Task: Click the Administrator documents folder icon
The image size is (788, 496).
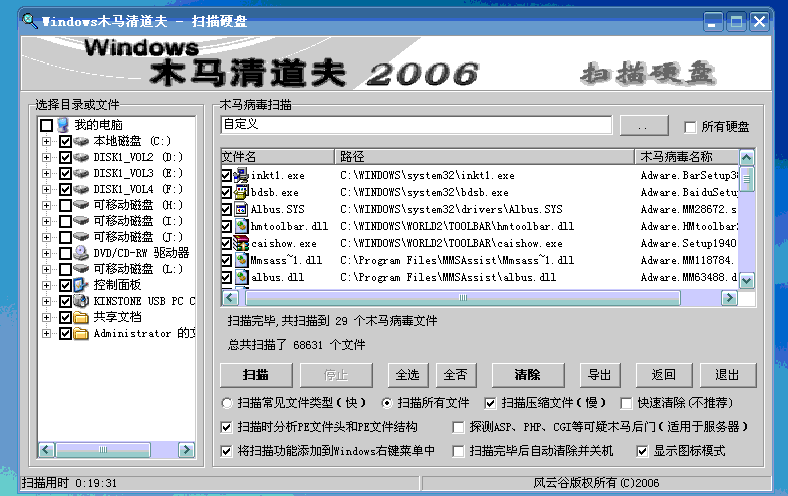Action: (x=81, y=333)
